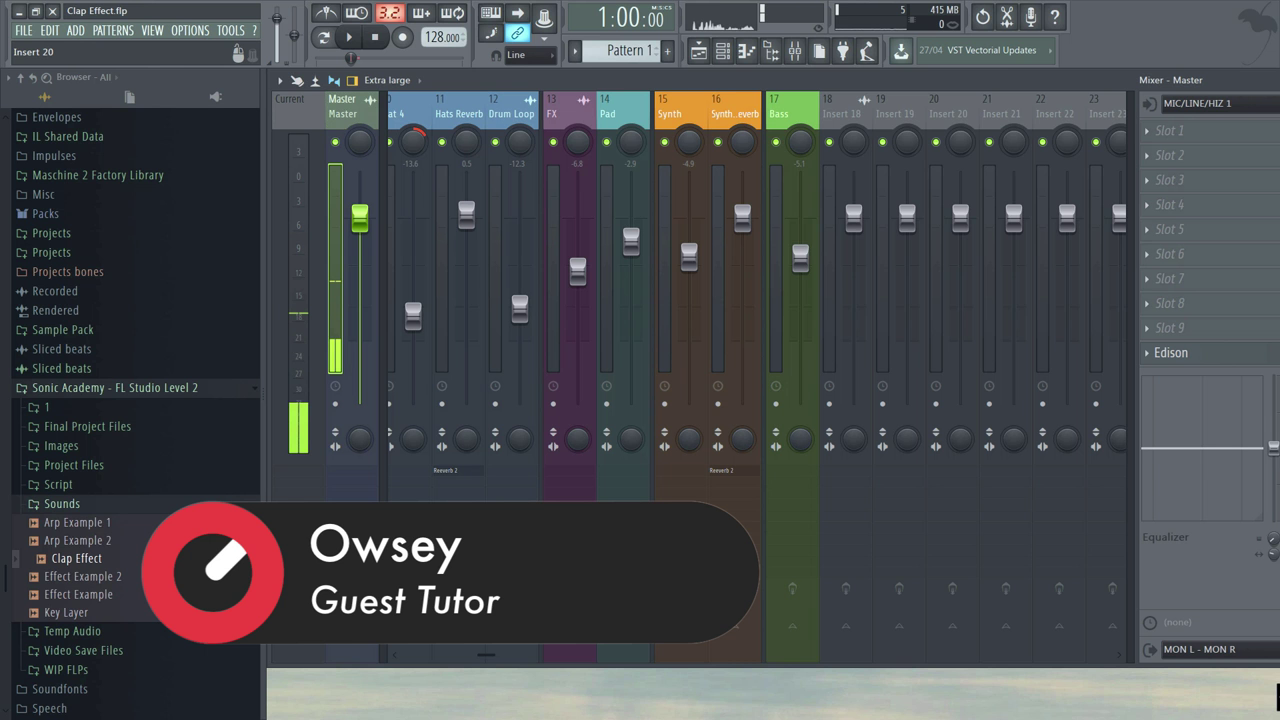Open the Line snap dropdown
This screenshot has width=1280, height=720.
point(528,55)
